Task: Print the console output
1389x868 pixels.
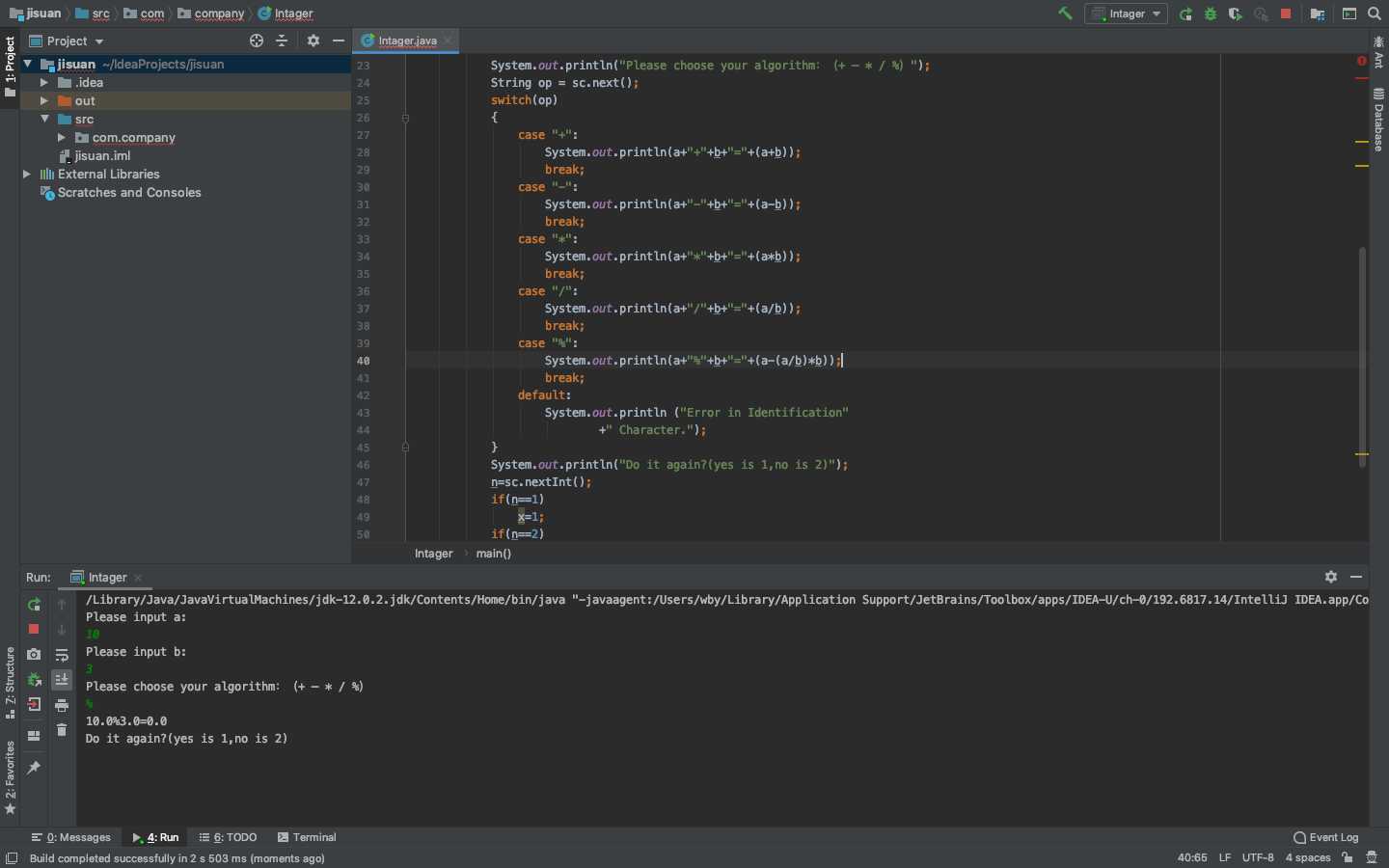Action: click(62, 705)
